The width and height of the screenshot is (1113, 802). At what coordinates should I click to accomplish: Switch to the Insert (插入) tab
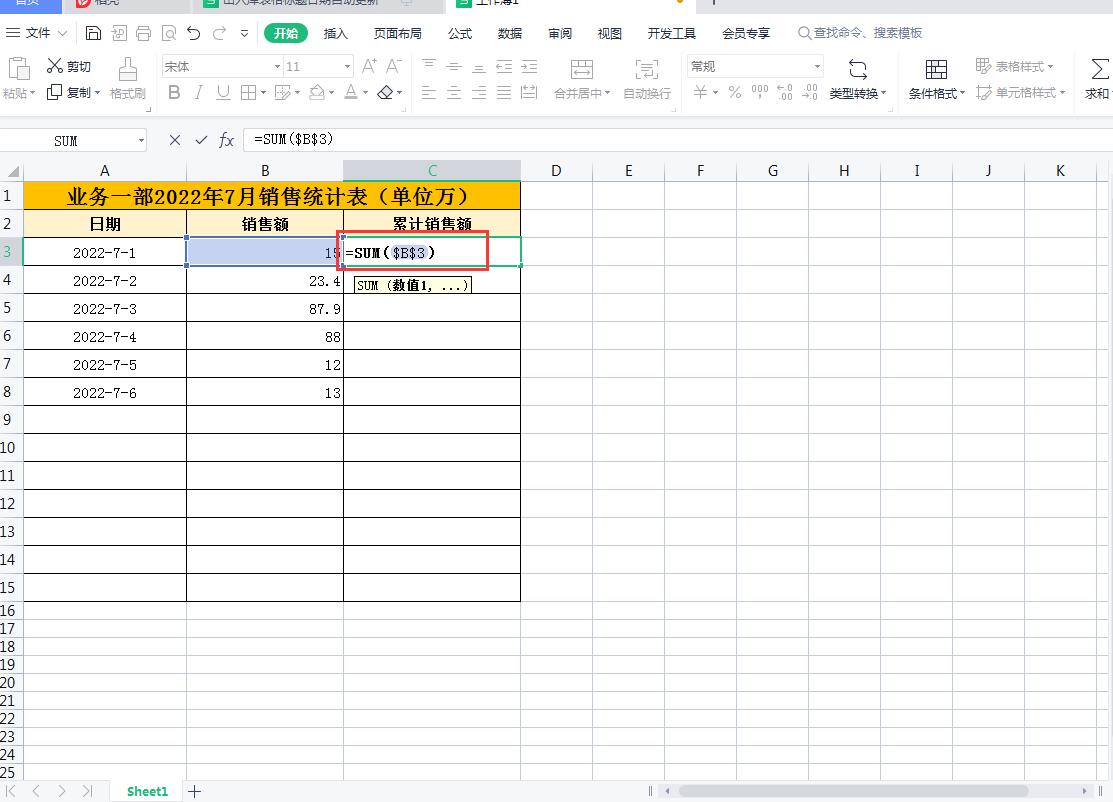pos(335,33)
